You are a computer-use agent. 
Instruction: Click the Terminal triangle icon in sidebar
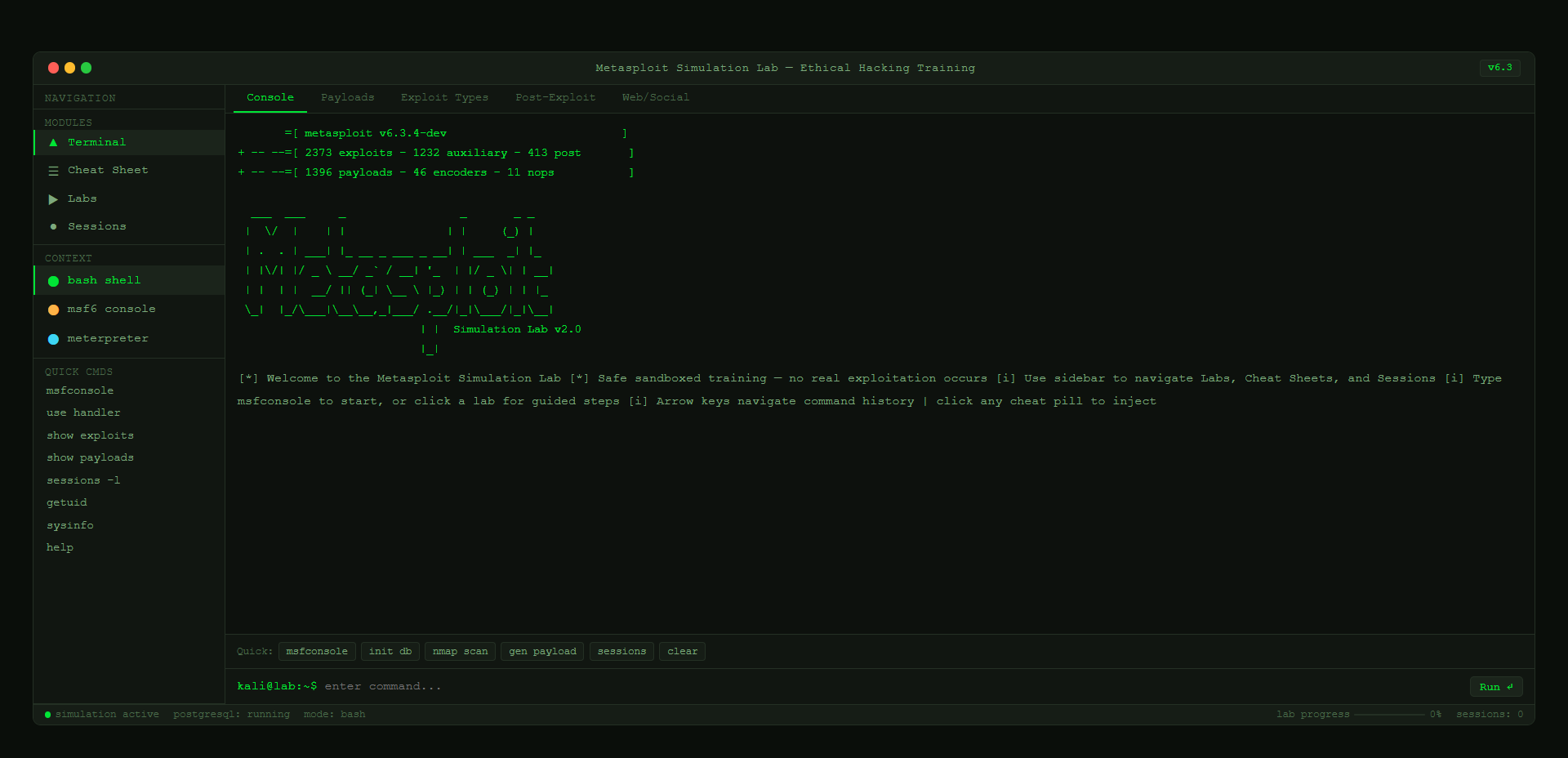point(53,142)
